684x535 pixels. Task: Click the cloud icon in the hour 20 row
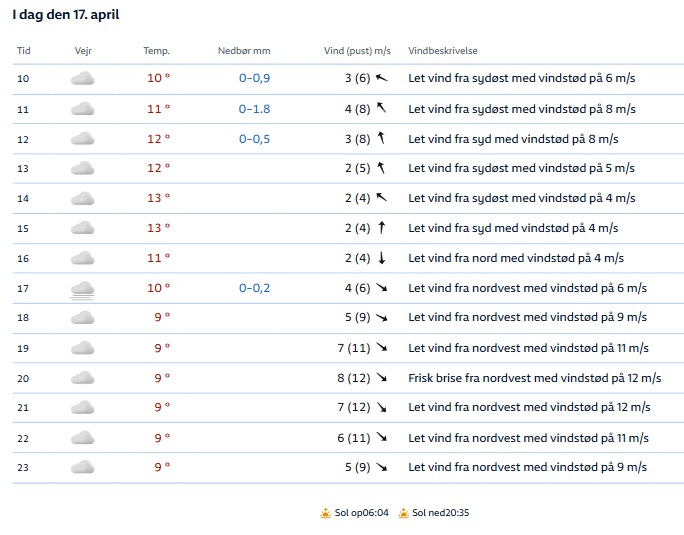83,378
